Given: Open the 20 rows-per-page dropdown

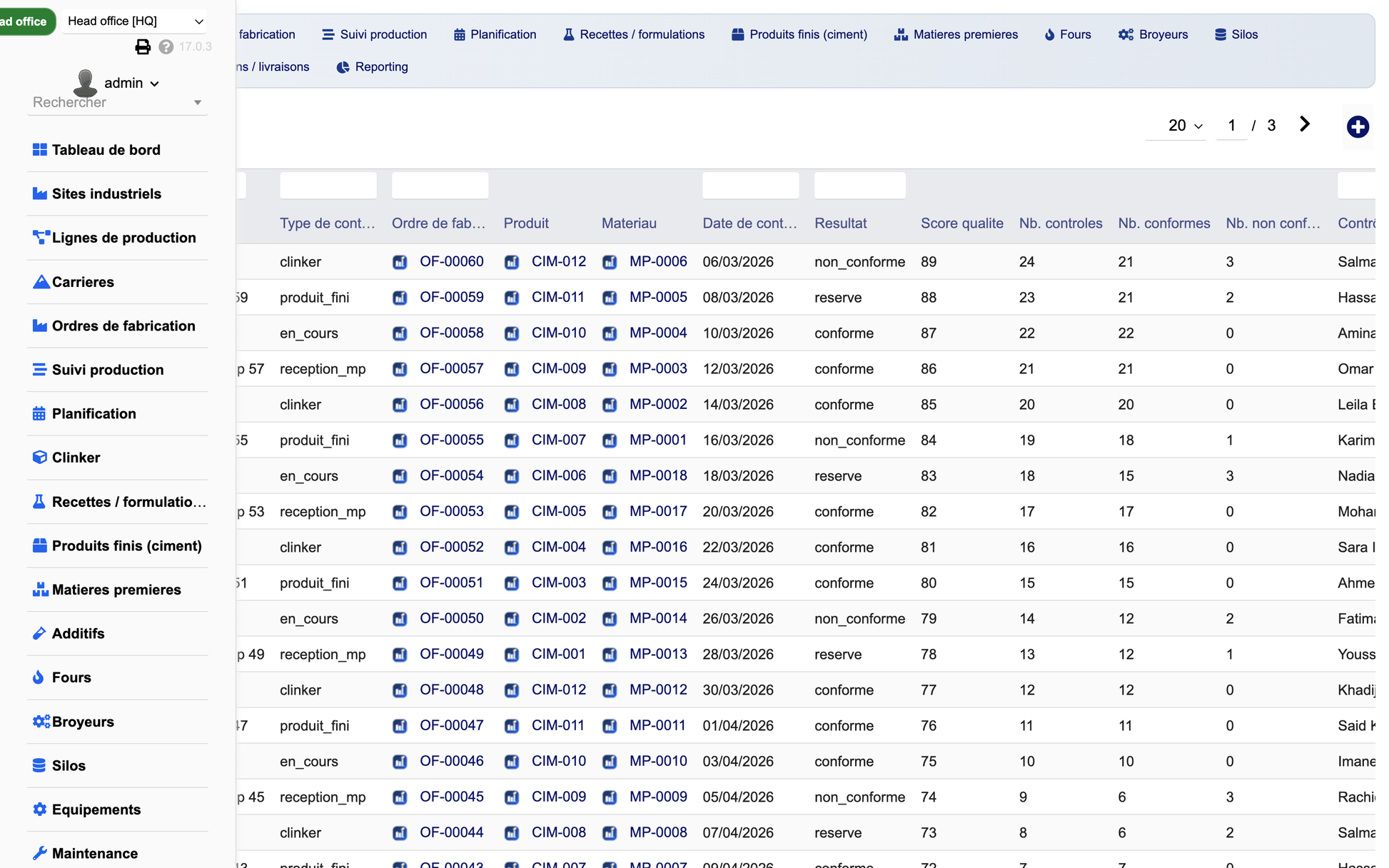Looking at the screenshot, I should [1176, 126].
